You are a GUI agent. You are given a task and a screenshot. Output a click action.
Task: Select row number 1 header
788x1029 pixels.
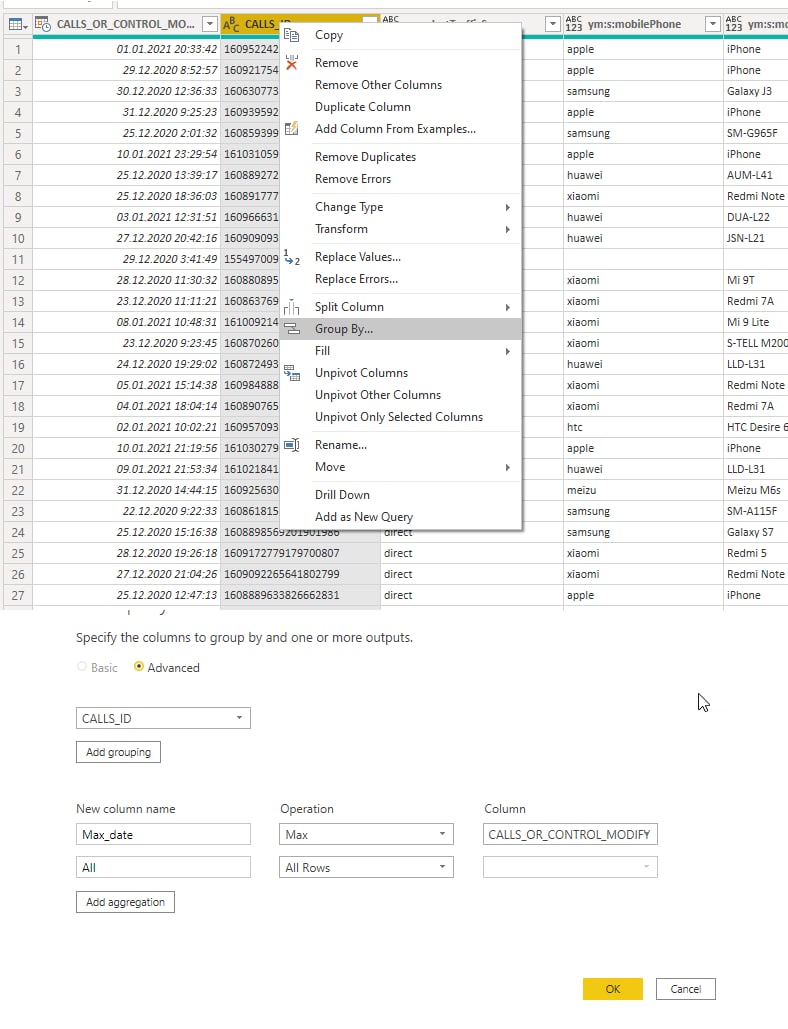(x=18, y=49)
